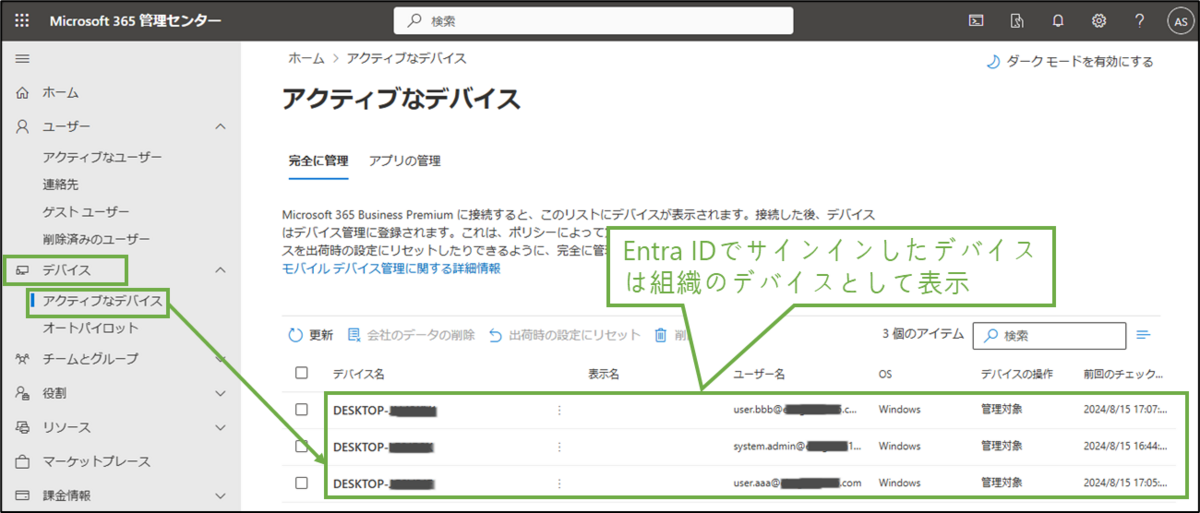Click the Microsoft 365 管理センター title
This screenshot has height=513, width=1200.
tap(136, 20)
